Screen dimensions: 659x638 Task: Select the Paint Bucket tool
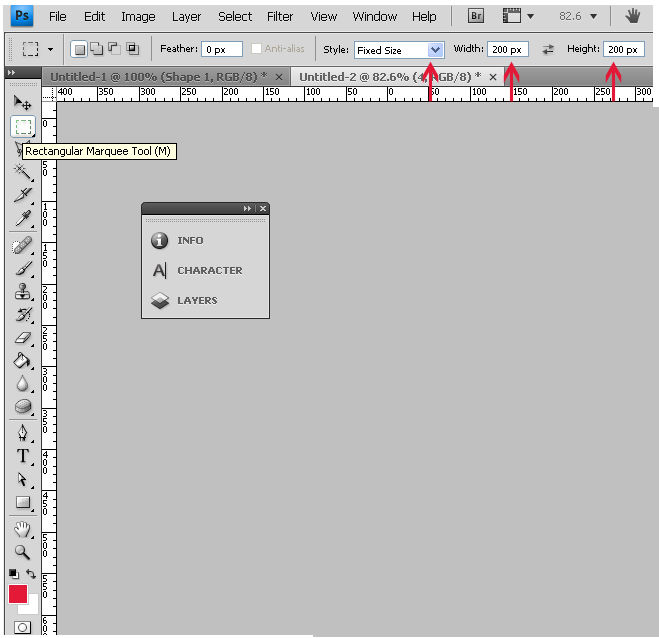coord(22,361)
